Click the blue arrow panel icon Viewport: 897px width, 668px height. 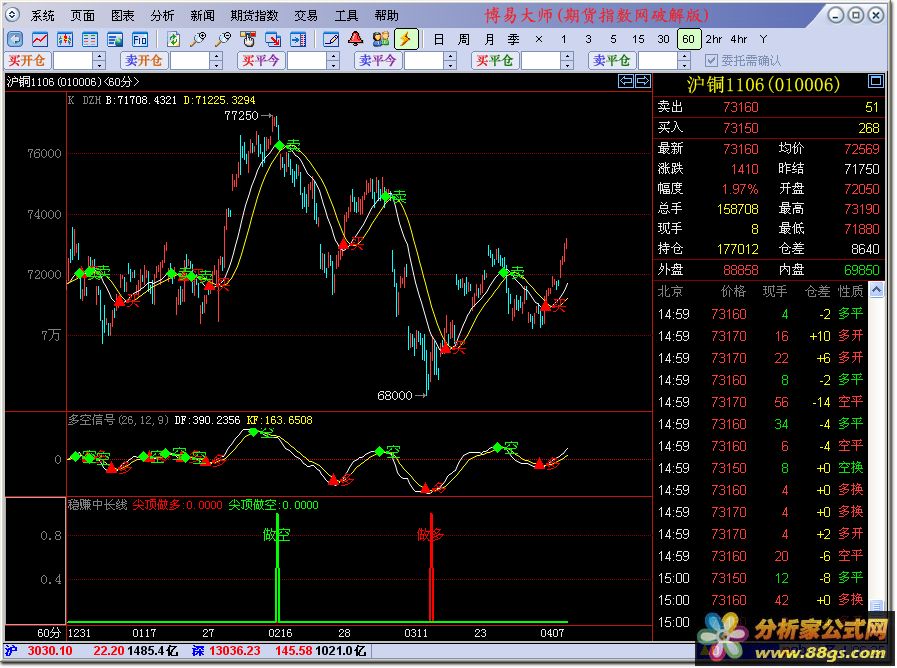(298, 39)
